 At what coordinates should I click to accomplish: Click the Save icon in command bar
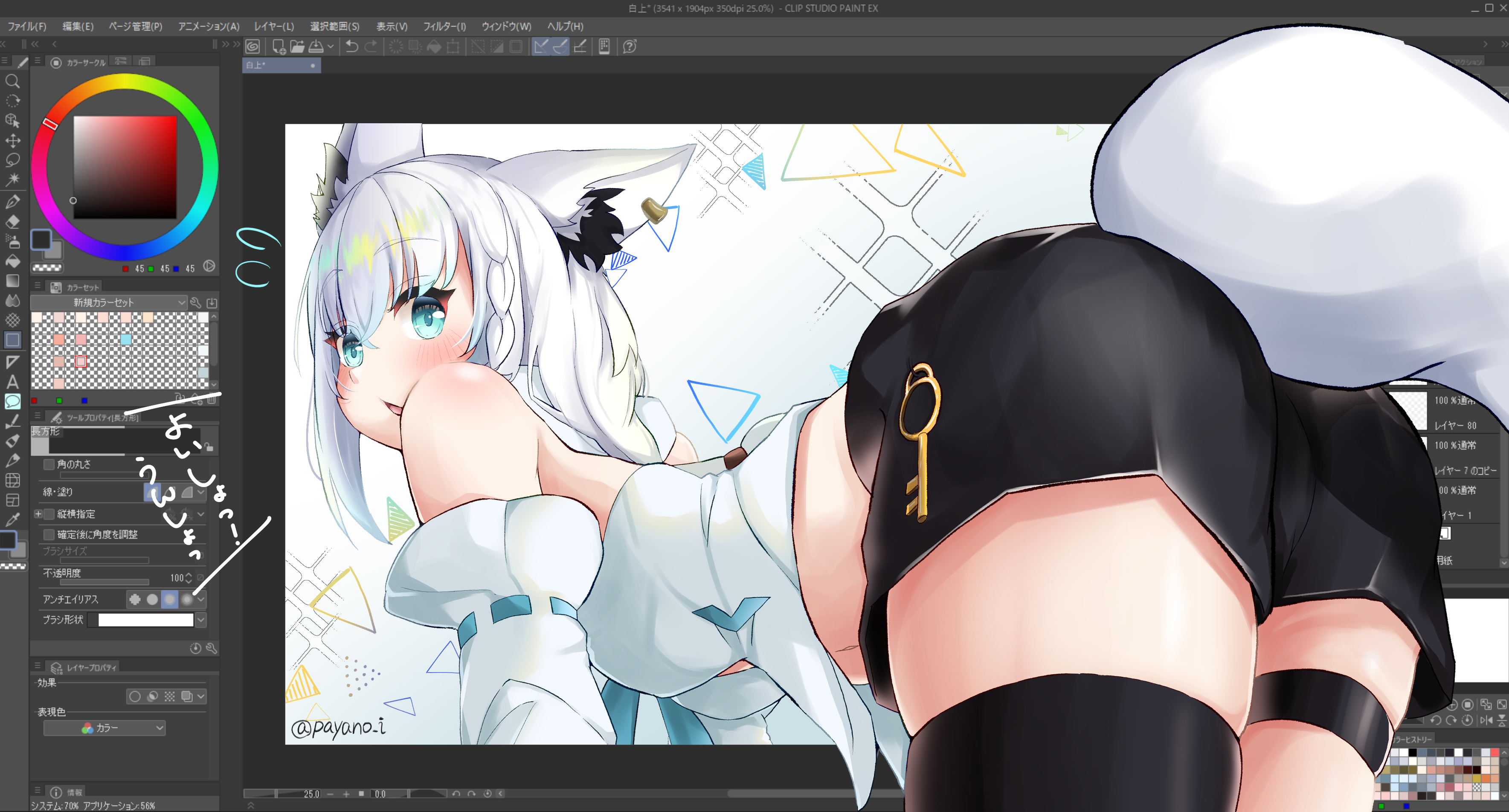pos(316,46)
